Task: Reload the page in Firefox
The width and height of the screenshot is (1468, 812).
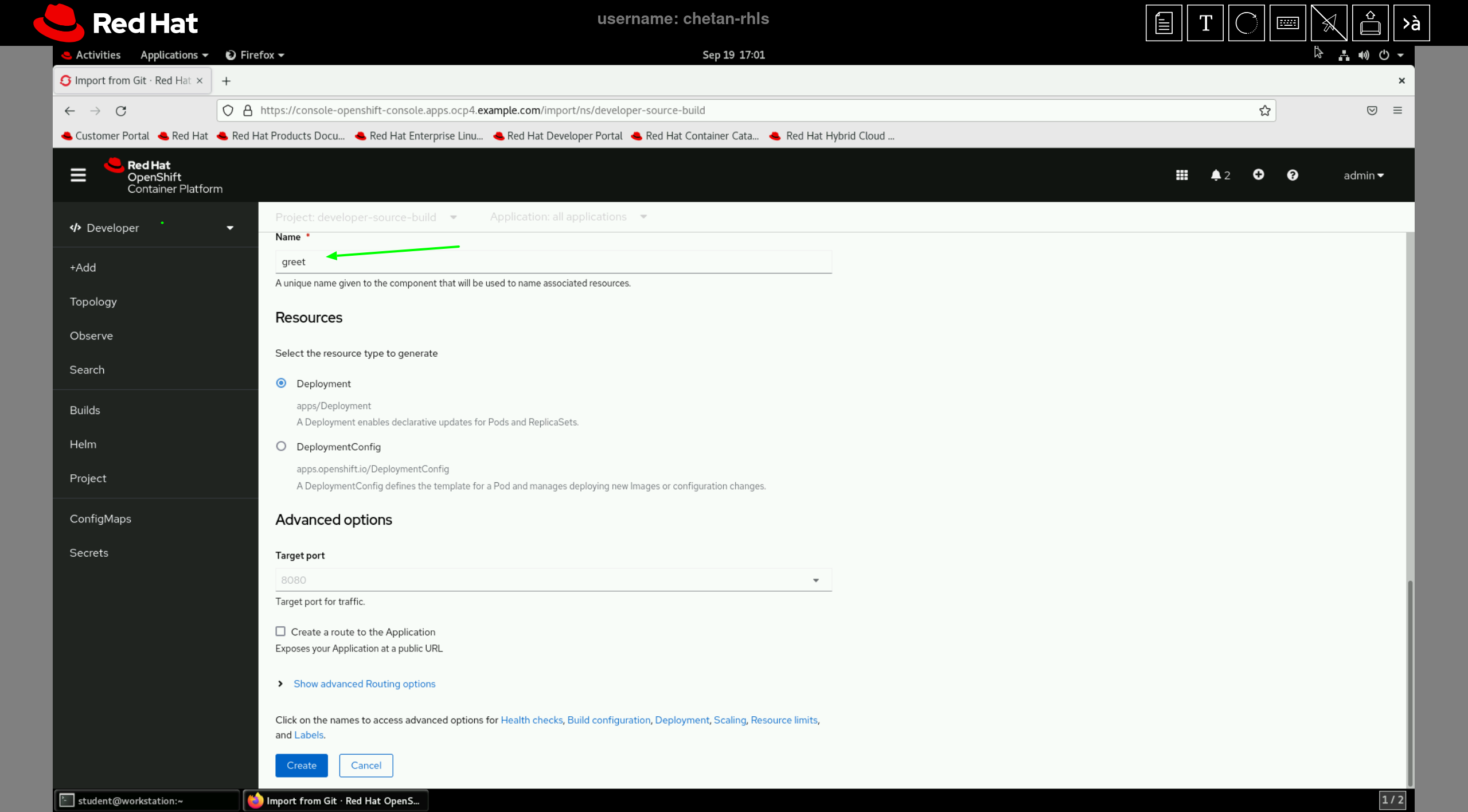Action: click(121, 111)
